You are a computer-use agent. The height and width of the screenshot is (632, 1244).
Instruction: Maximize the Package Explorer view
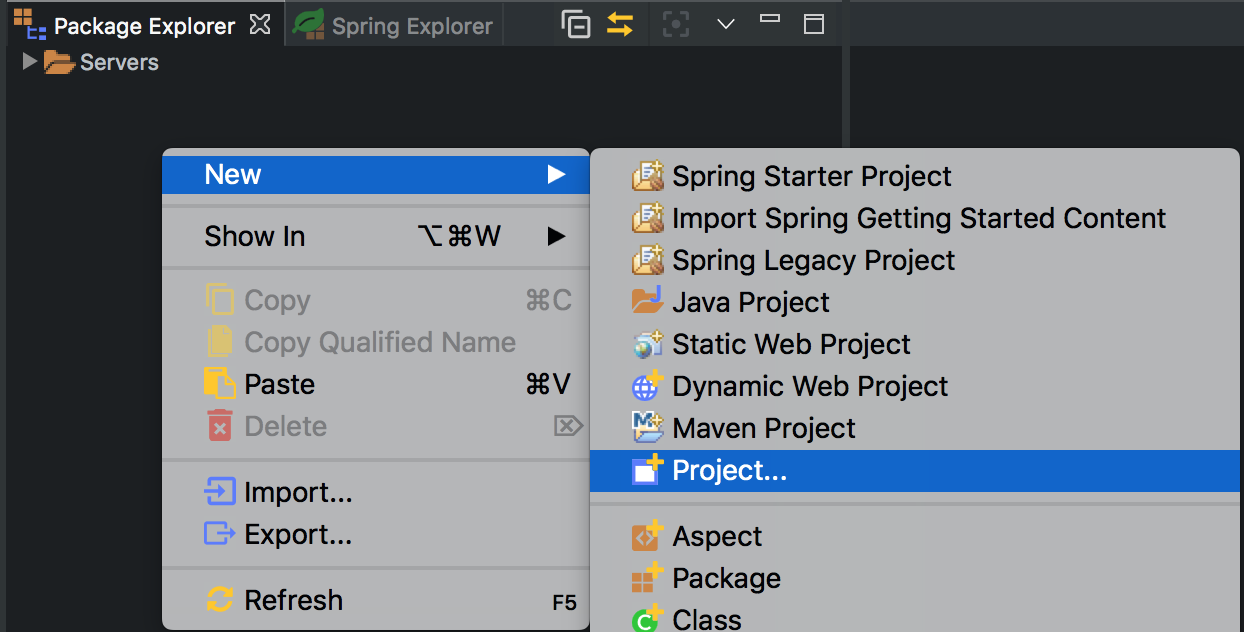click(x=814, y=25)
